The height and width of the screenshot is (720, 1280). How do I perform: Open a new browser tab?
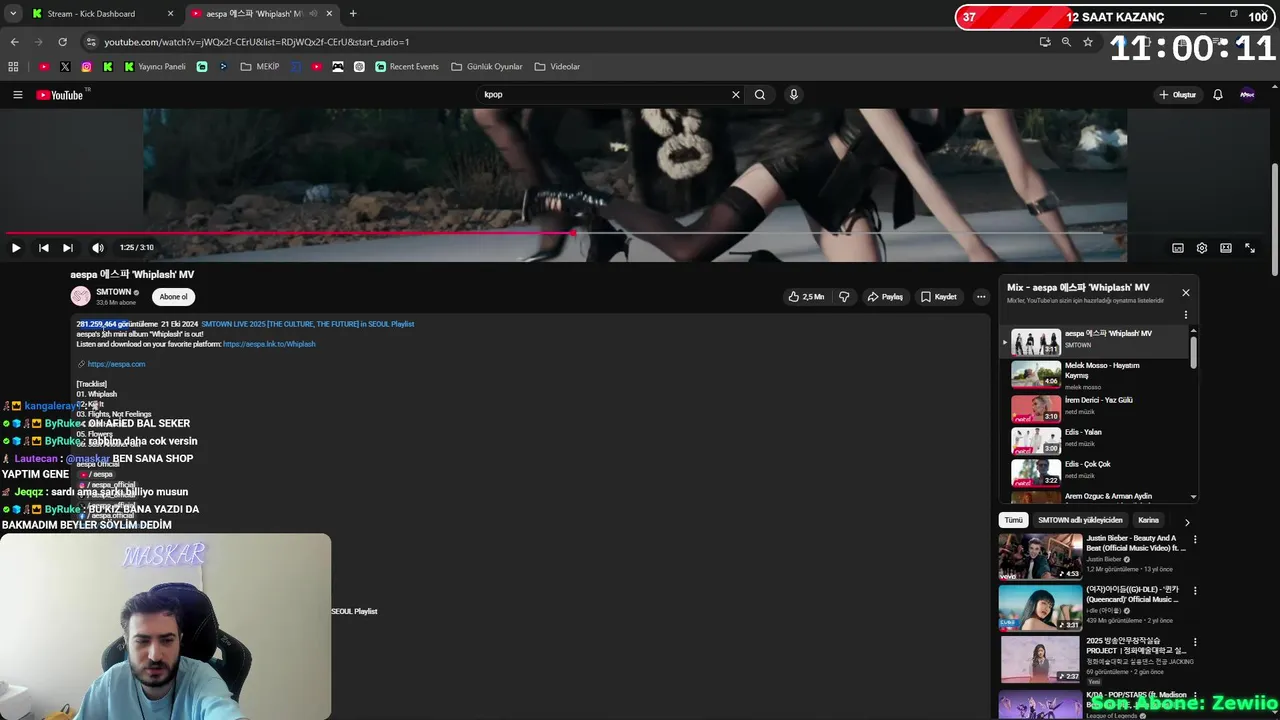coord(353,14)
